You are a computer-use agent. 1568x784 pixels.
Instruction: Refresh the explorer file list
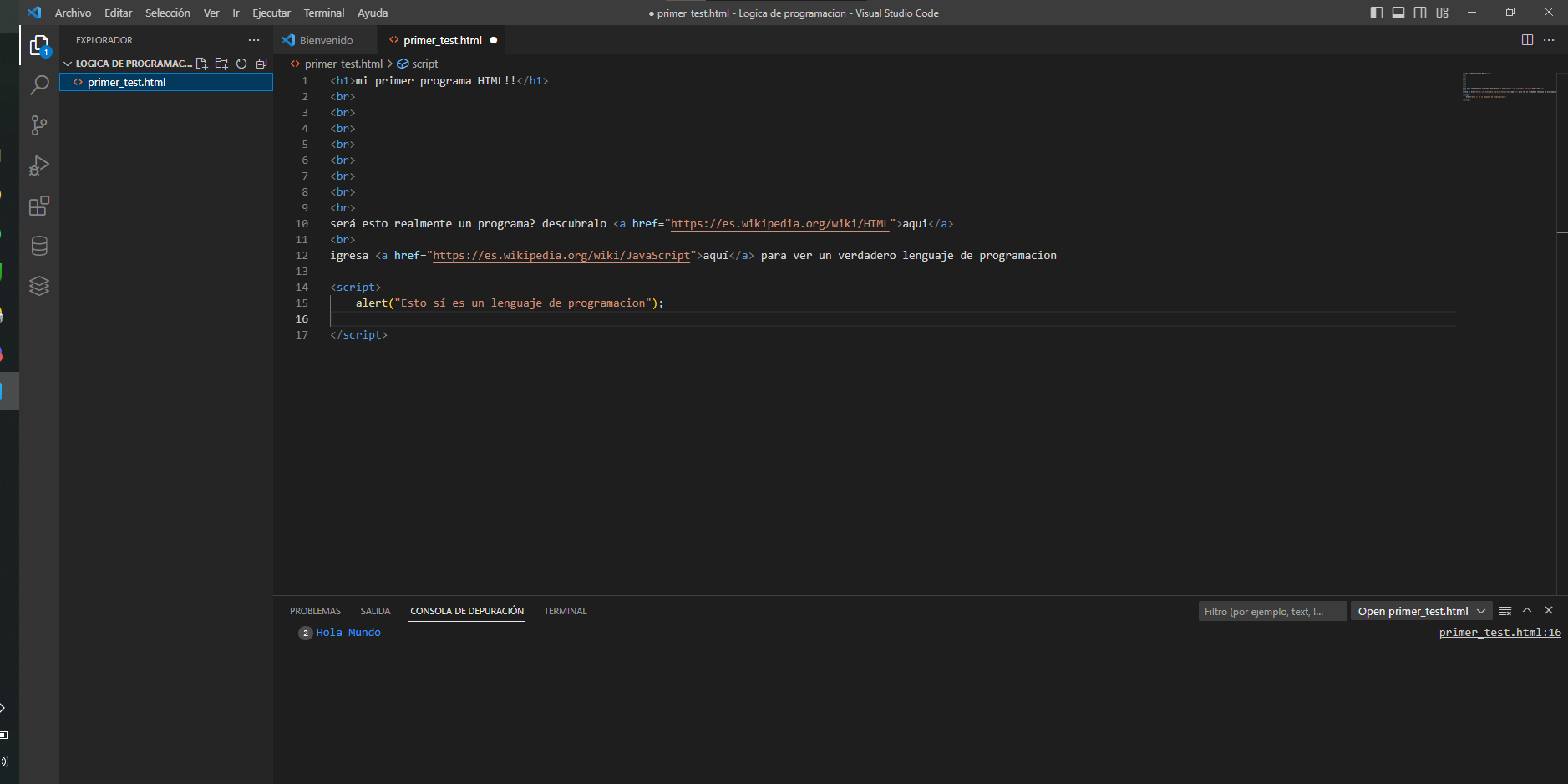point(241,64)
